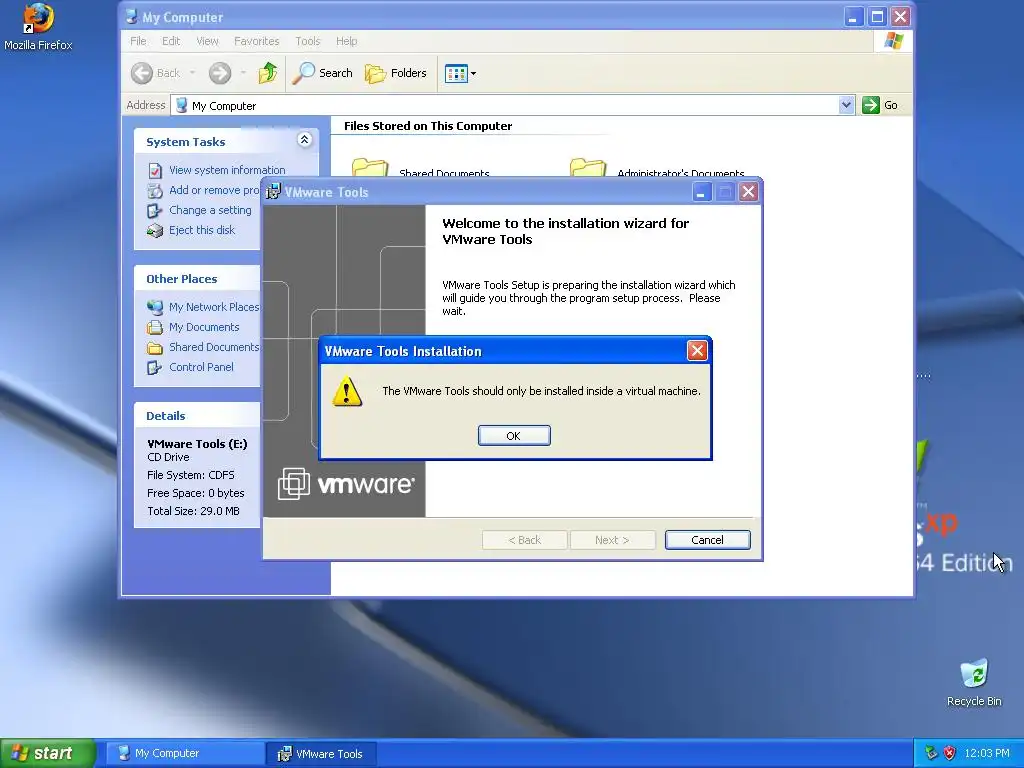Viewport: 1024px width, 768px height.
Task: Click the View system information icon
Action: point(155,170)
